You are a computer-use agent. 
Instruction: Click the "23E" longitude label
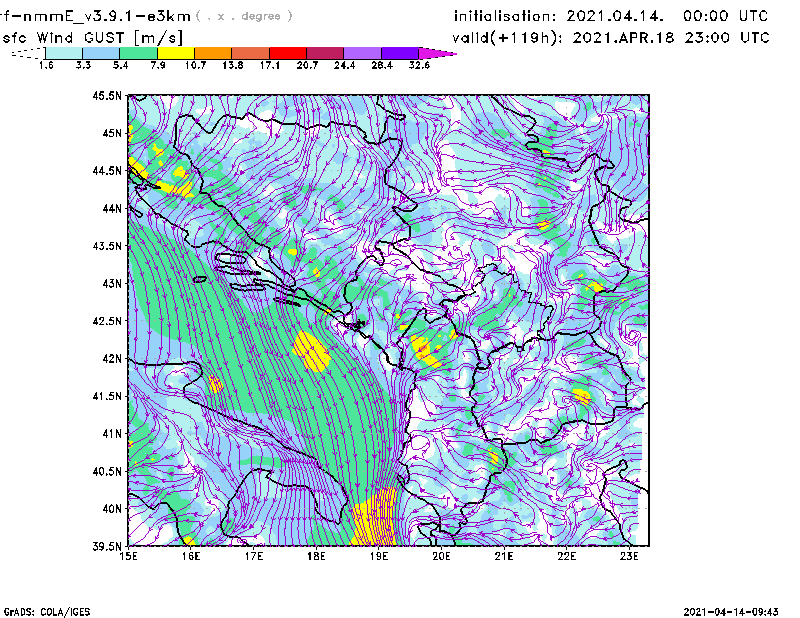click(629, 556)
